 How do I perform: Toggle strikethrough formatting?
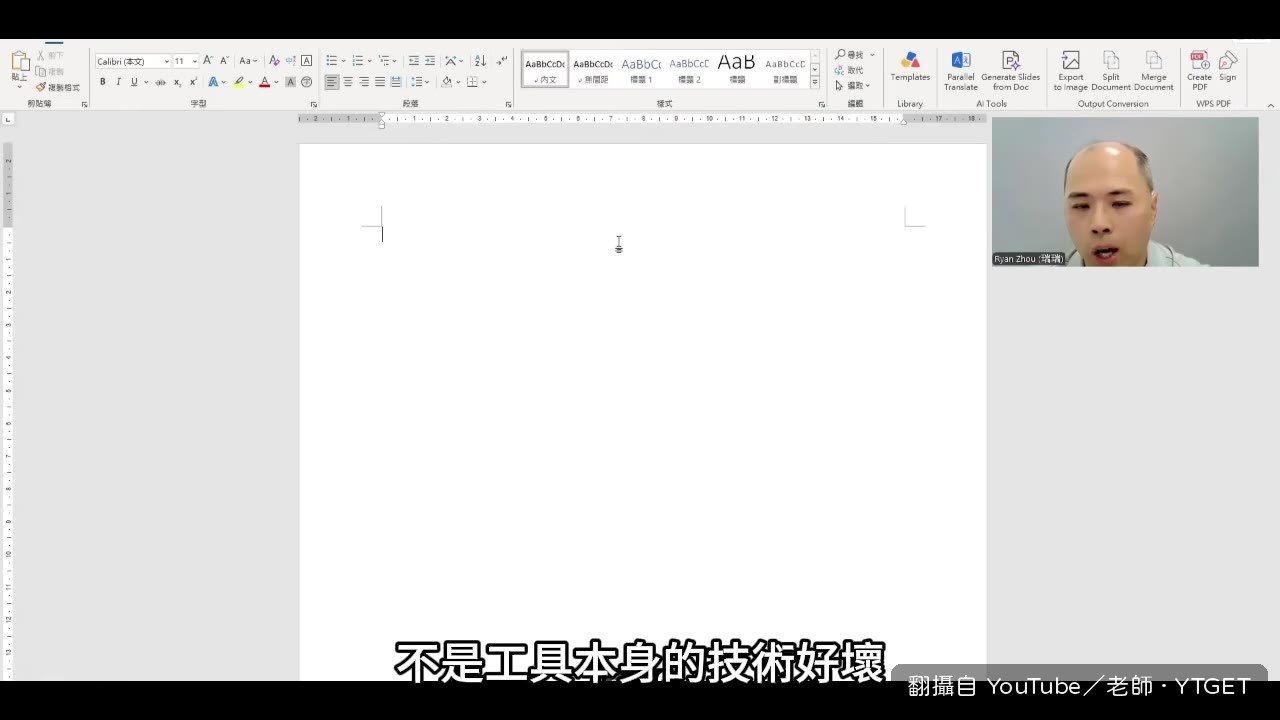coord(160,82)
